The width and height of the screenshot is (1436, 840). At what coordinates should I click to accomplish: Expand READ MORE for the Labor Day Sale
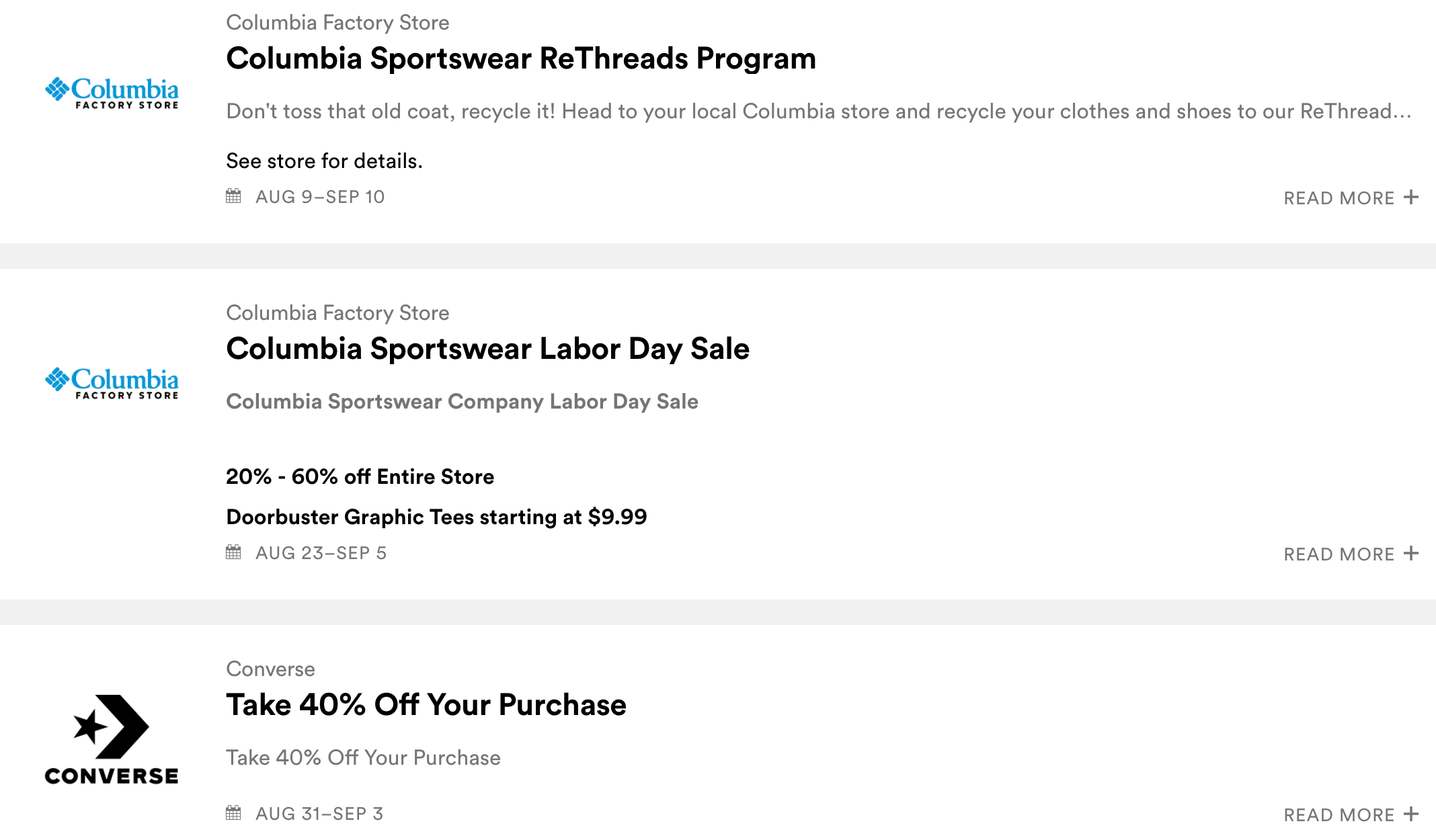[1350, 554]
